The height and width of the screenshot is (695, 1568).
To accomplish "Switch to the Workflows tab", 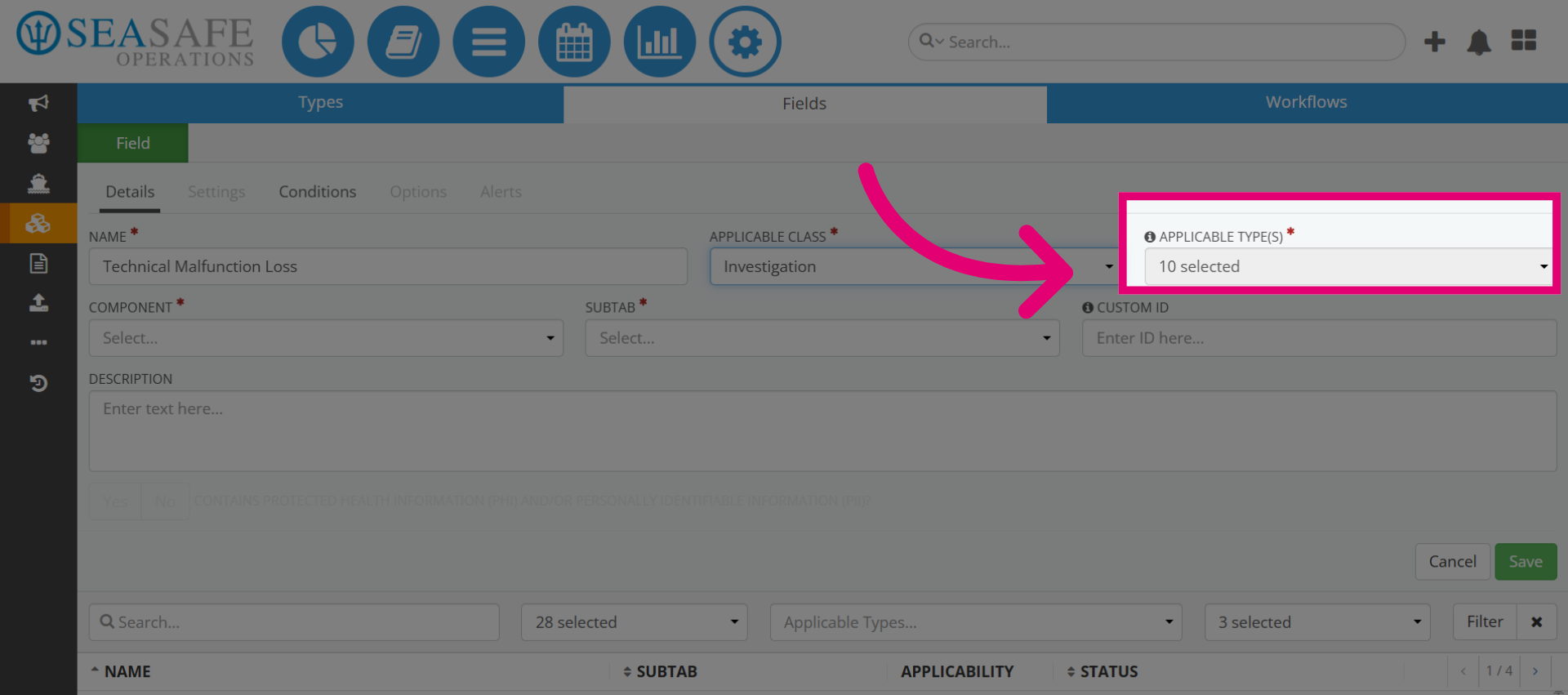I will pyautogui.click(x=1307, y=103).
